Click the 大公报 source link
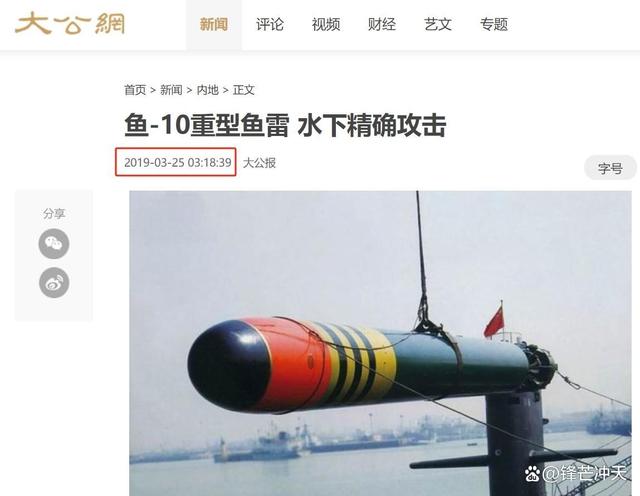 pos(259,163)
